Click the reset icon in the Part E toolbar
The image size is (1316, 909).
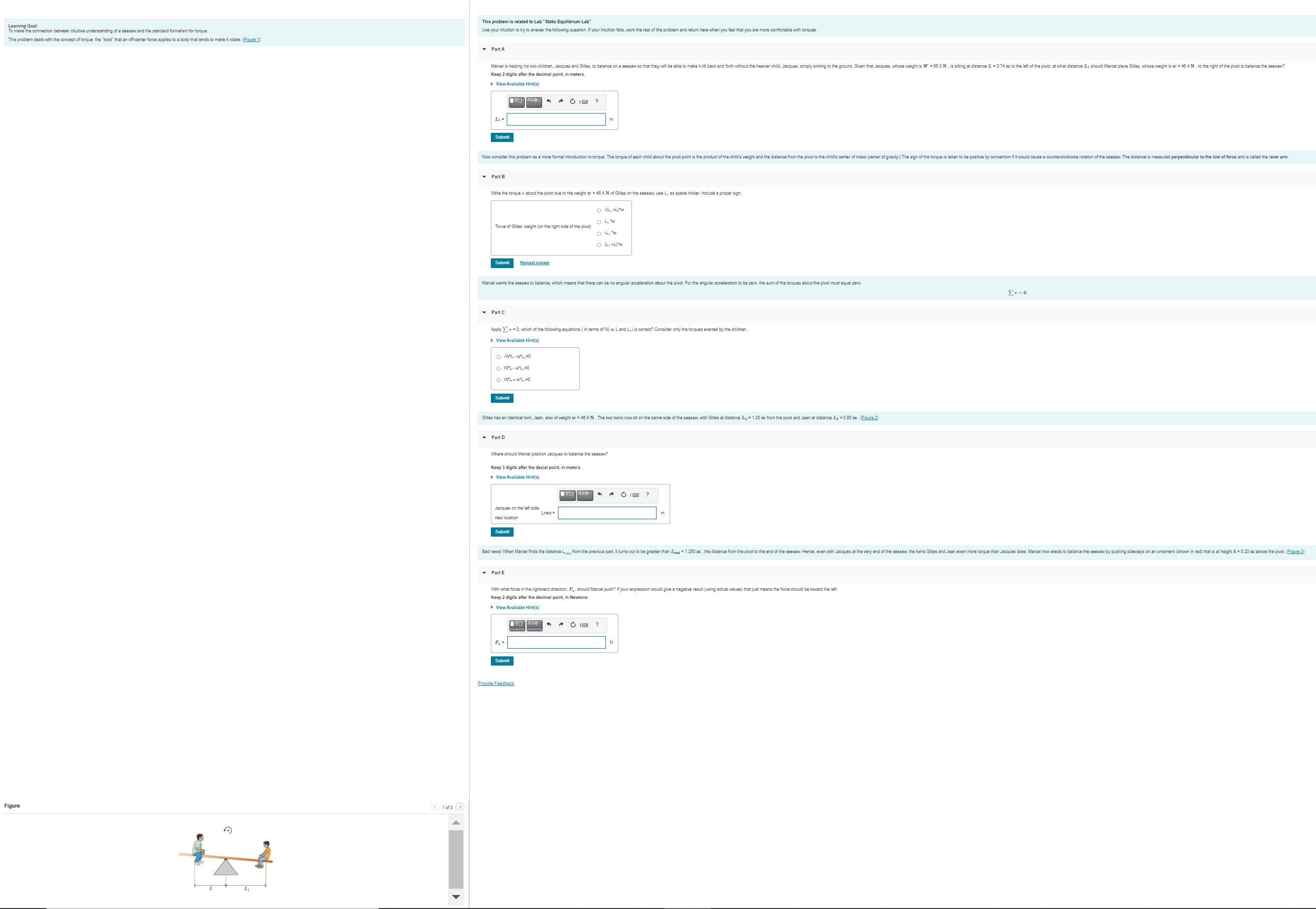click(573, 625)
